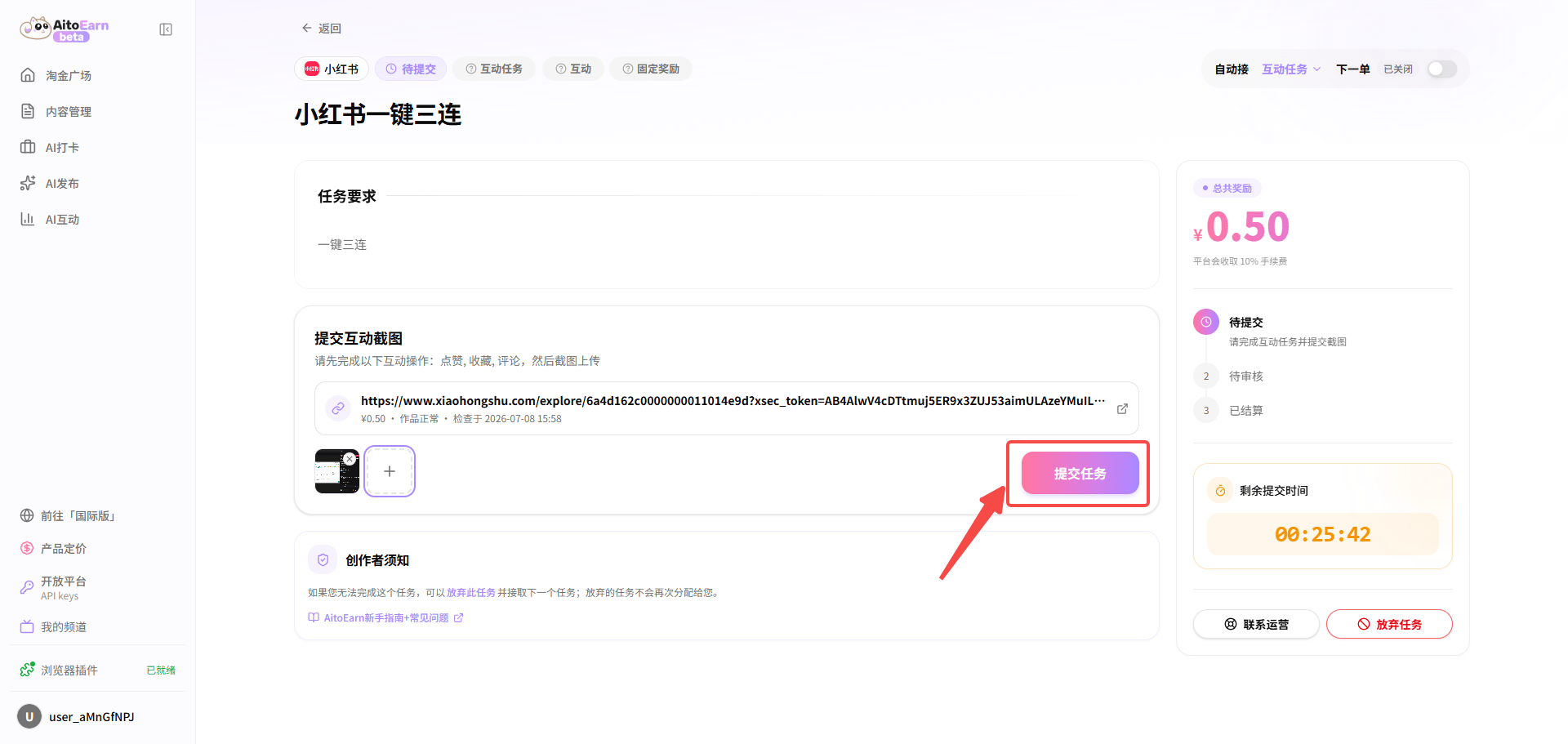Click step 2 待审核 in progress list

tap(1228, 376)
